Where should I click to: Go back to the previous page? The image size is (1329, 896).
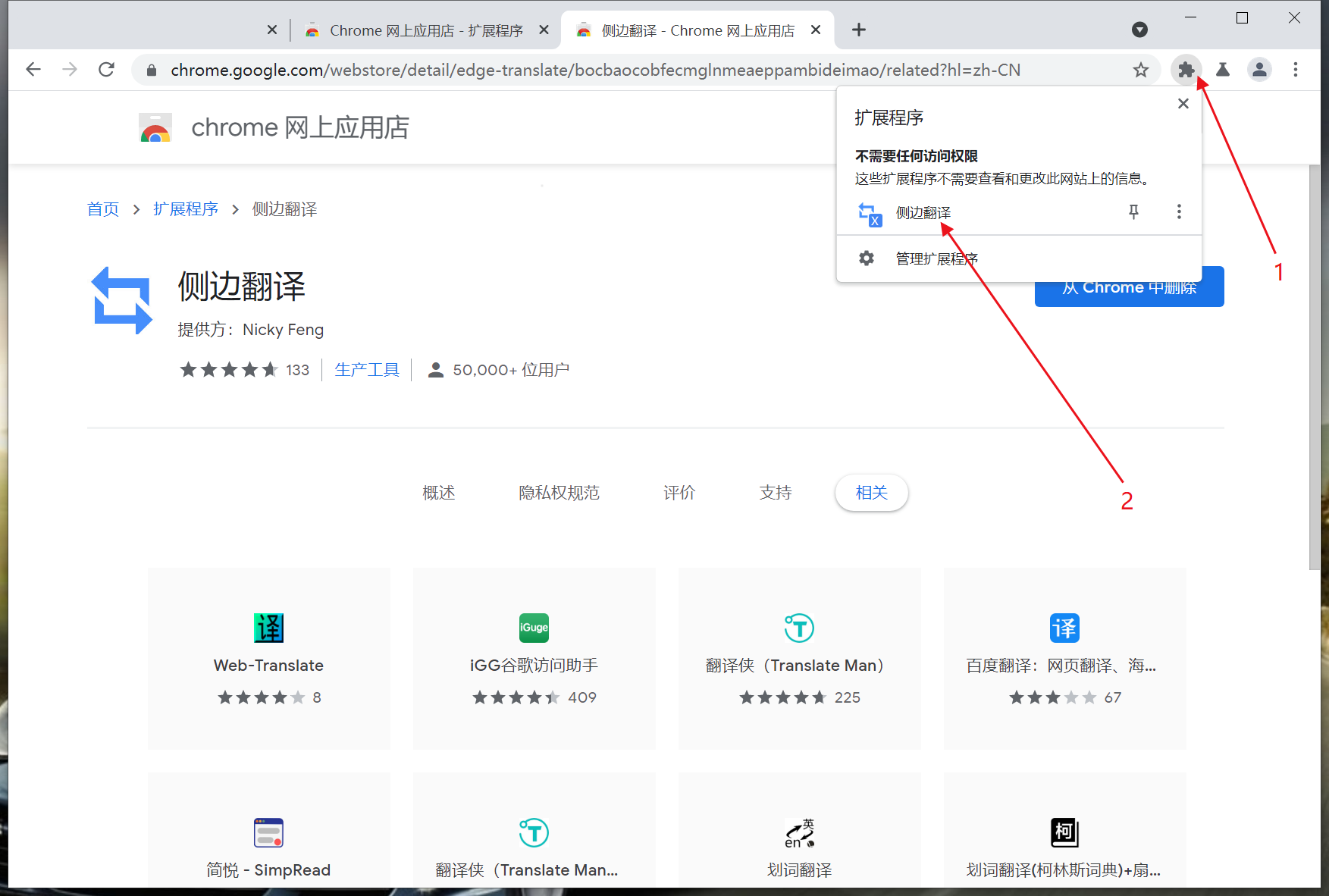coord(33,70)
